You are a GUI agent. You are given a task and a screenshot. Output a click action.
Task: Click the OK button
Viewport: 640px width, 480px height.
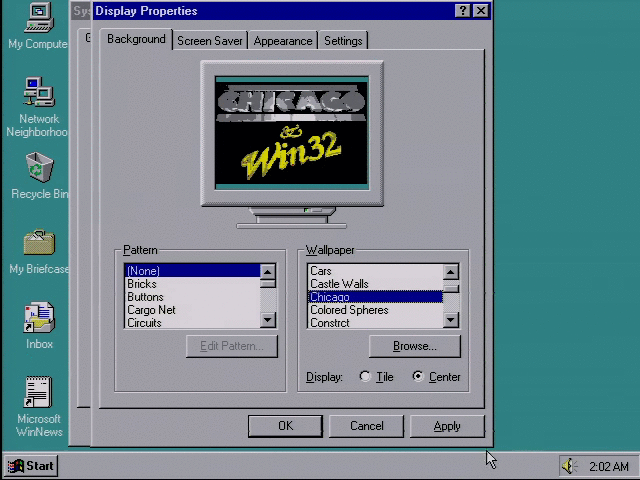(x=285, y=426)
